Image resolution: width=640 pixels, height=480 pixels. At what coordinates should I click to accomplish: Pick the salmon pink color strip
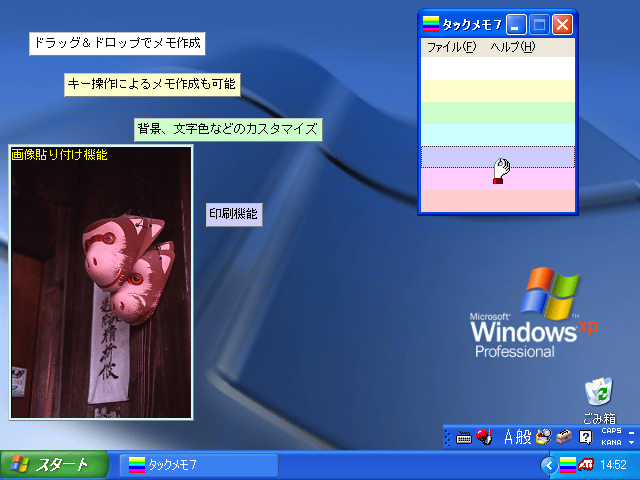coord(498,201)
